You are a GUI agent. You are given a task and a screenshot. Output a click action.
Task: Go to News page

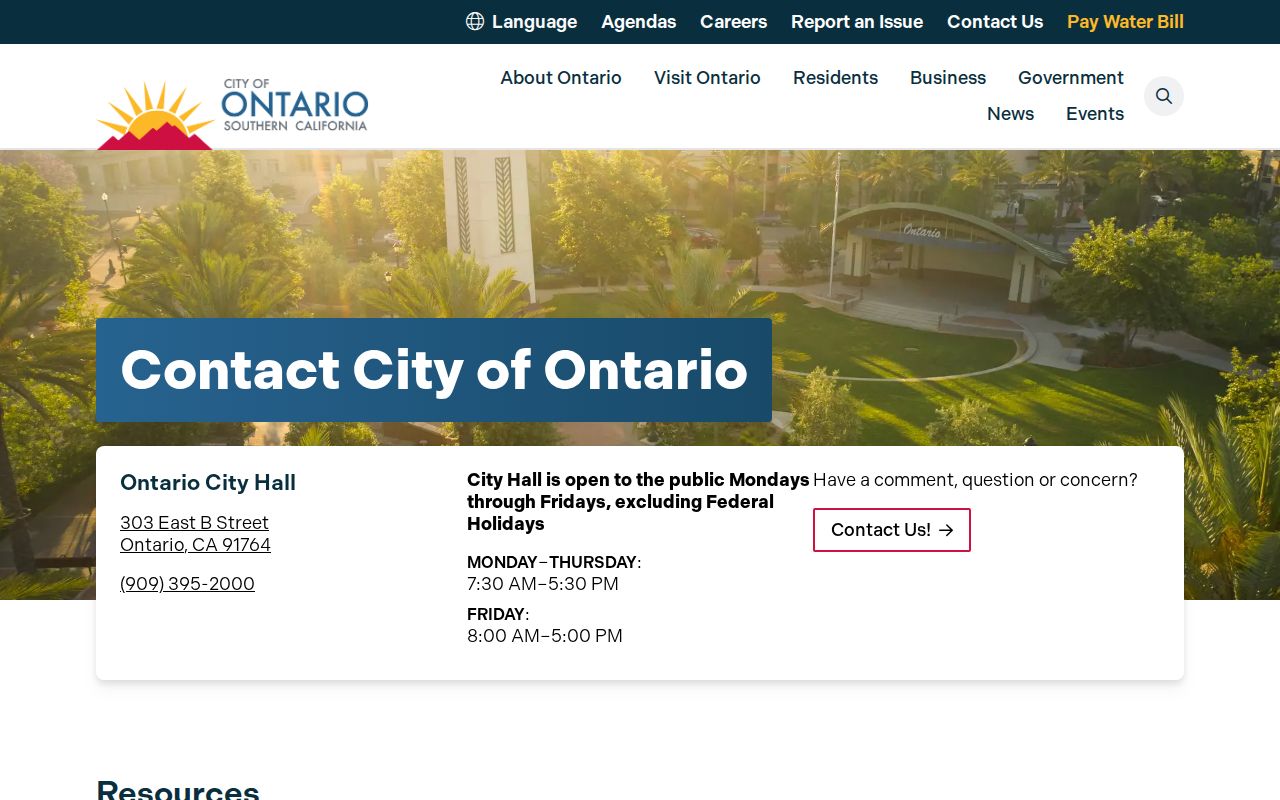pos(1010,114)
